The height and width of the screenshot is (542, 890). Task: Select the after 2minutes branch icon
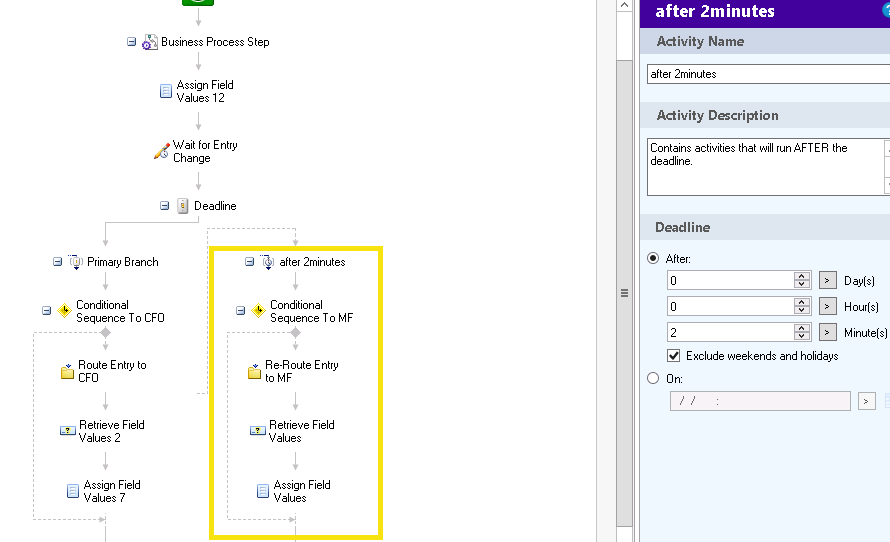[x=267, y=262]
